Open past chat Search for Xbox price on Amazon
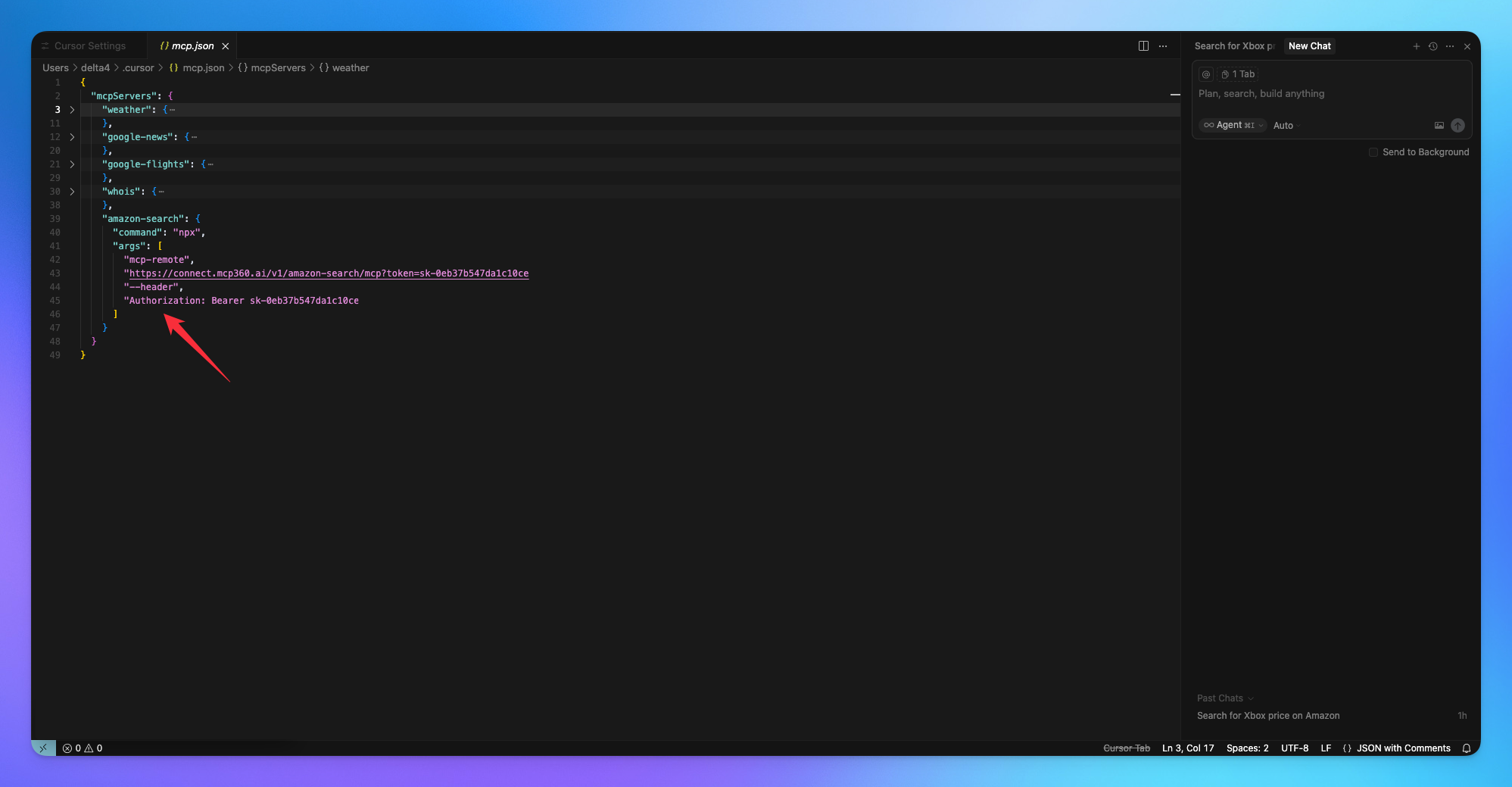1512x787 pixels. (x=1268, y=716)
